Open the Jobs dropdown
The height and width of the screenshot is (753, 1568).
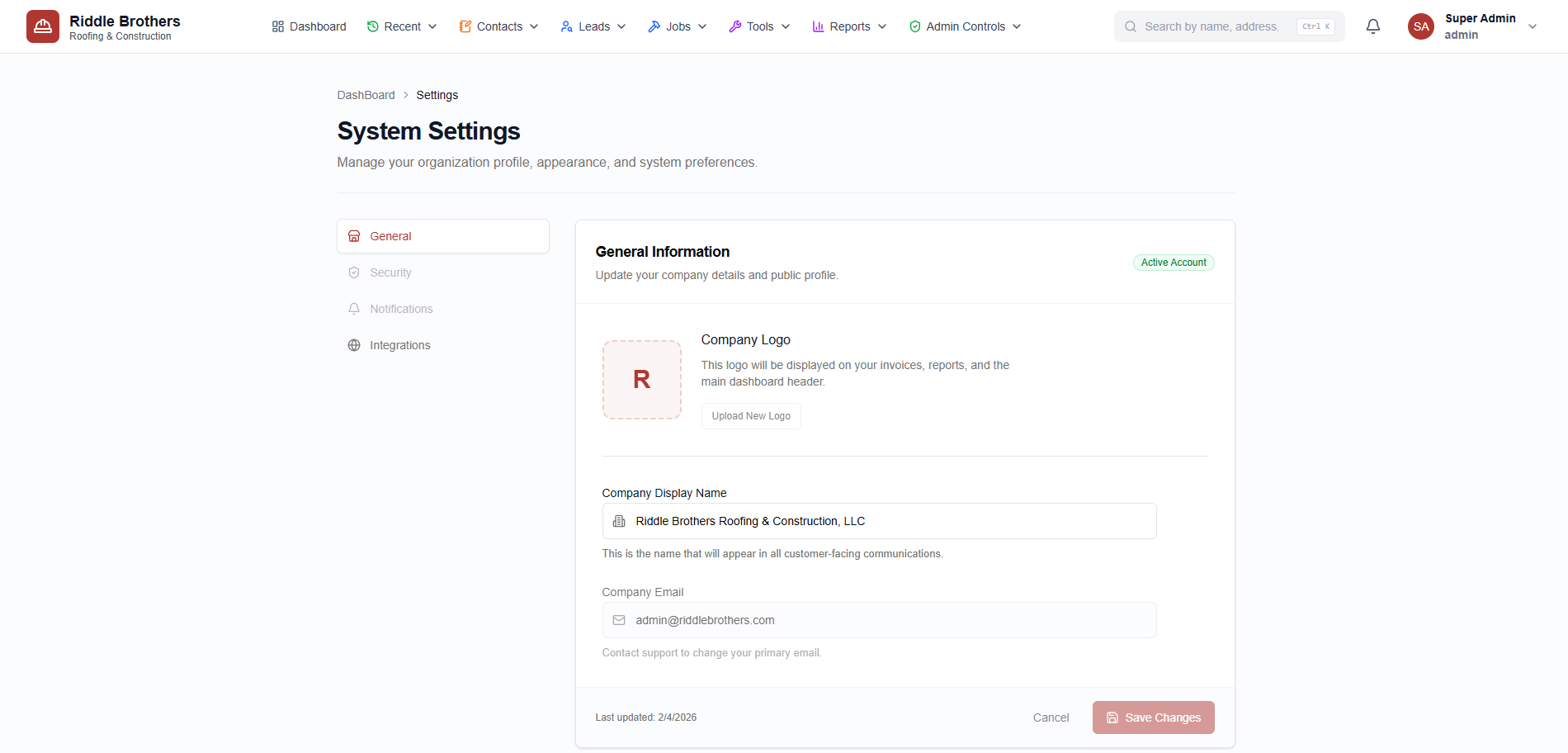[677, 26]
